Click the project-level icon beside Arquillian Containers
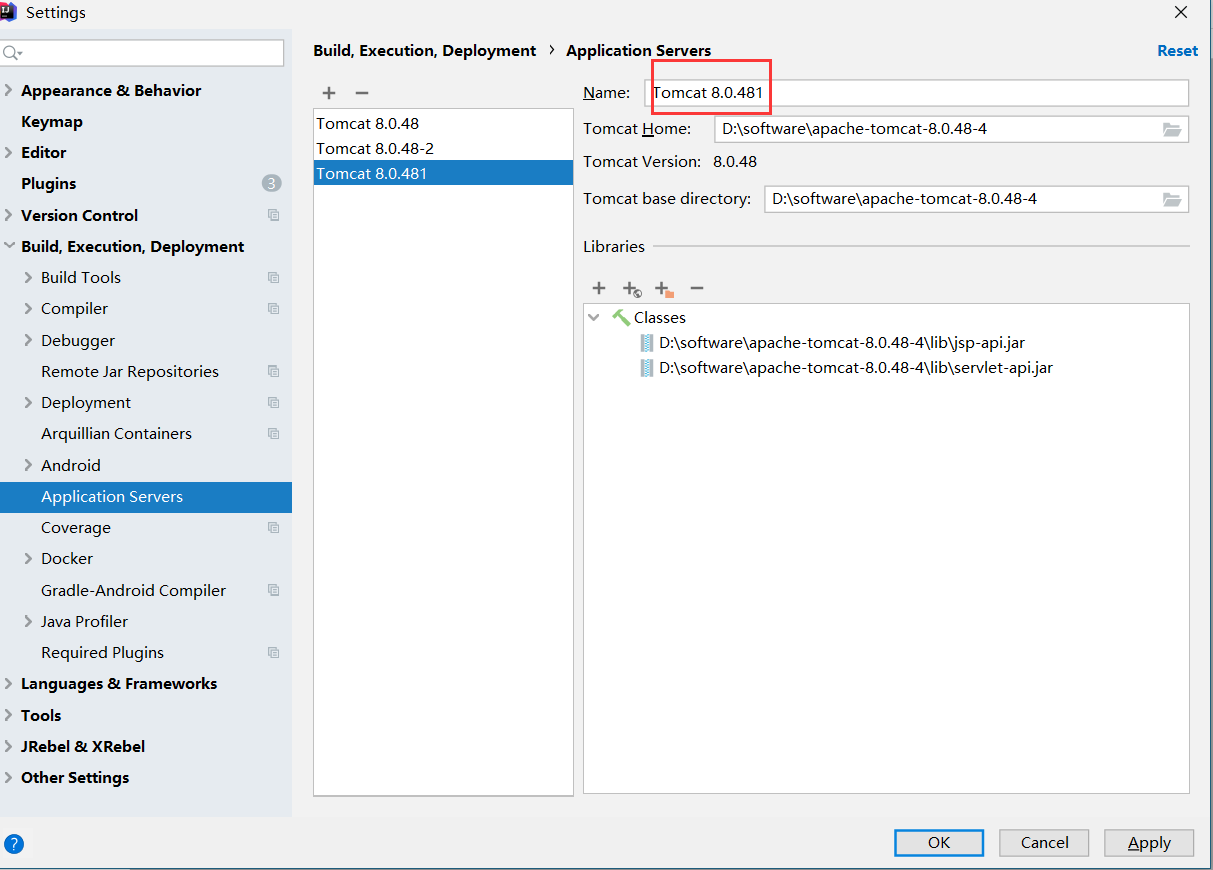The image size is (1213, 870). tap(274, 433)
